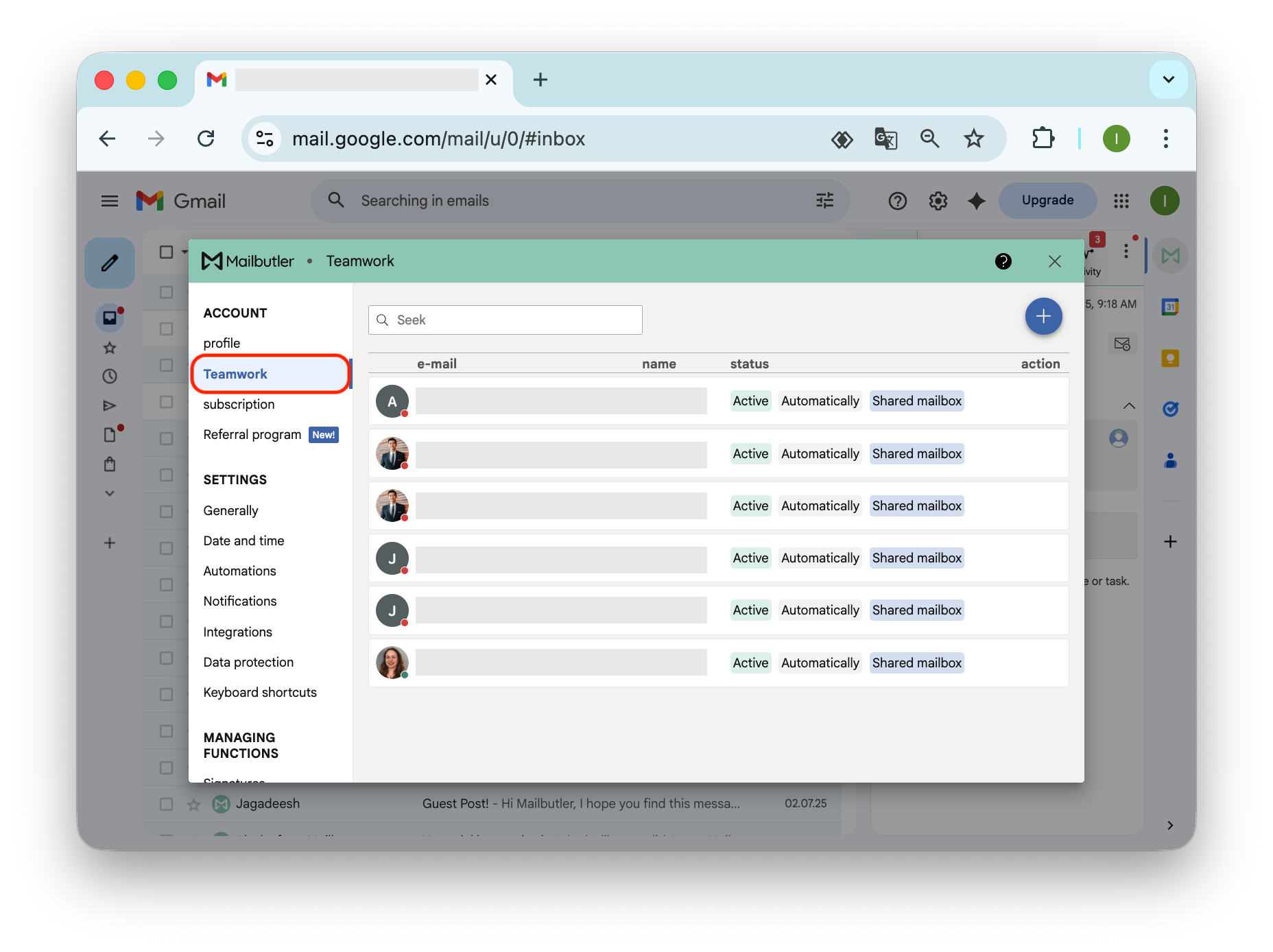The width and height of the screenshot is (1273, 952).
Task: Click Active status tag in first member row
Action: tap(750, 401)
